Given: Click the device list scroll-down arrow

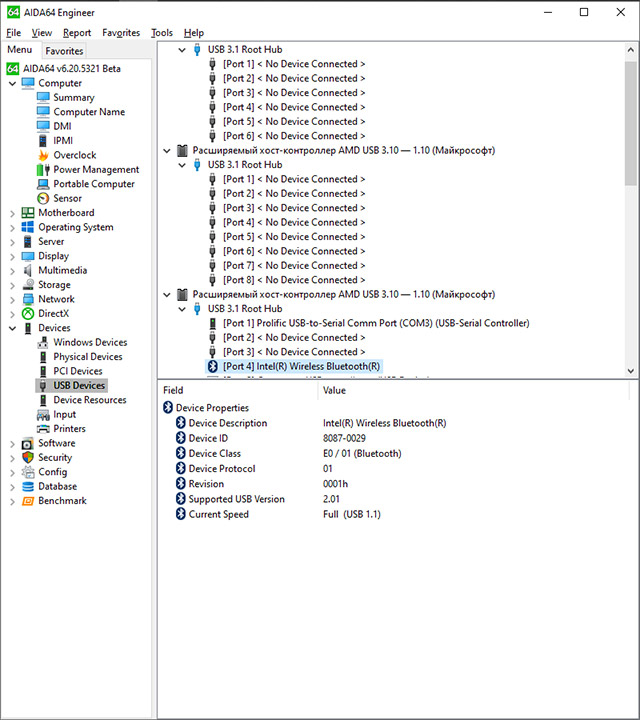Looking at the screenshot, I should pyautogui.click(x=631, y=371).
